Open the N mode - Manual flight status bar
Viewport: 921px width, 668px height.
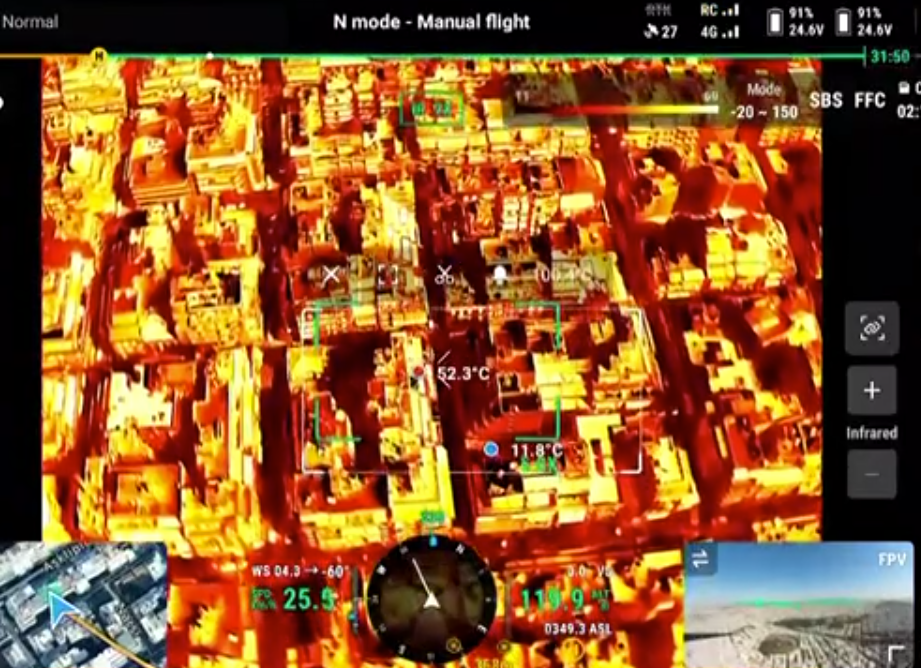(431, 21)
